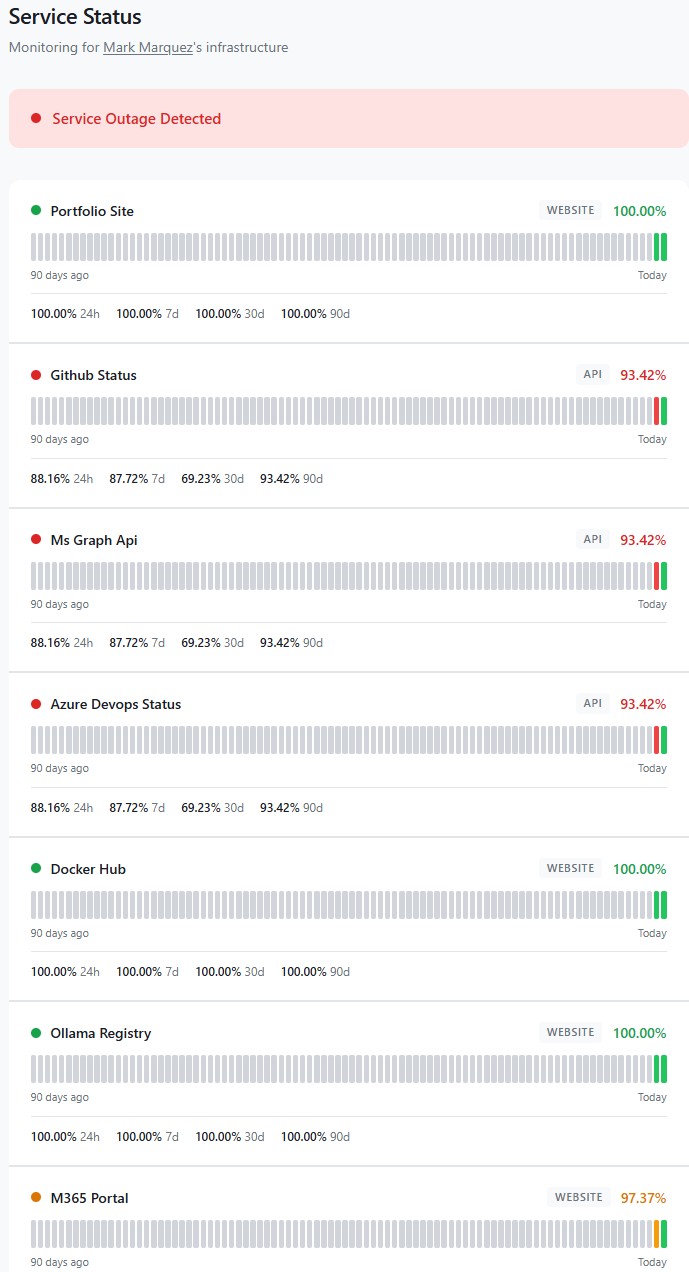The height and width of the screenshot is (1272, 689).
Task: Click the 93.42% uptime value for Ms Graph Api
Action: pos(642,540)
